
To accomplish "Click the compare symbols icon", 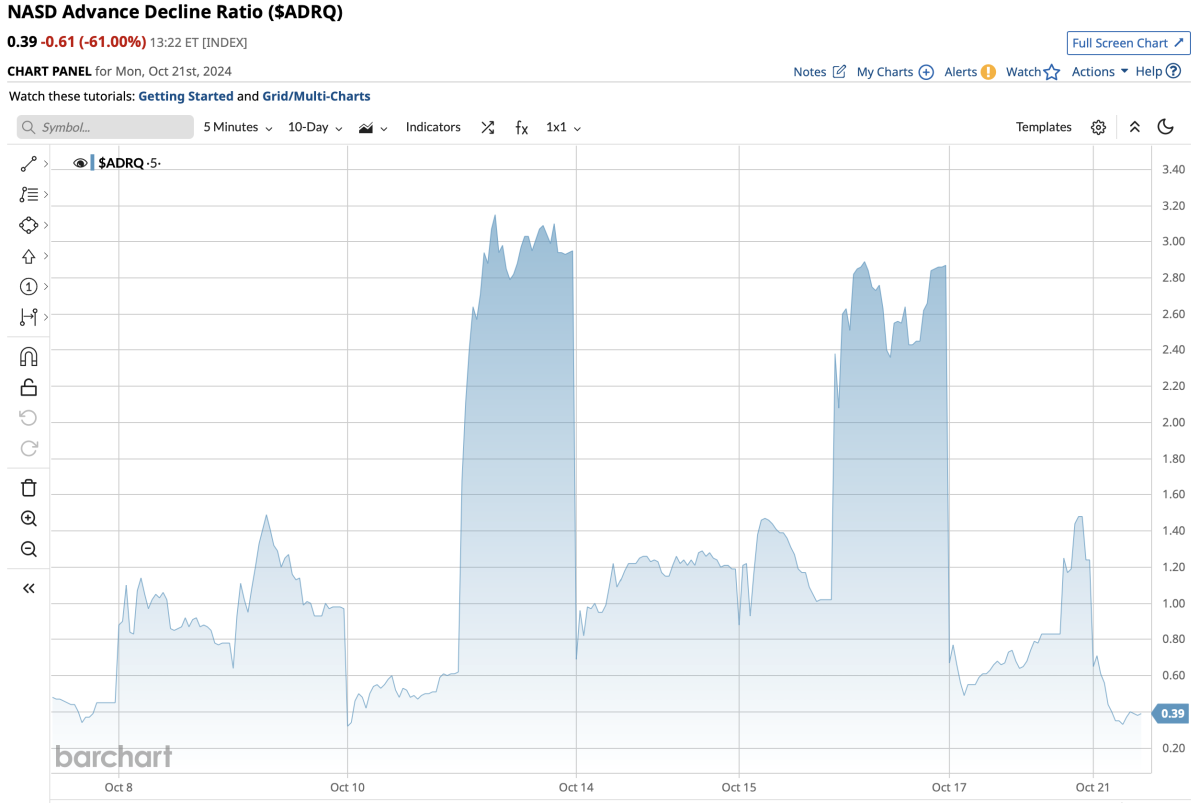I will tap(487, 127).
